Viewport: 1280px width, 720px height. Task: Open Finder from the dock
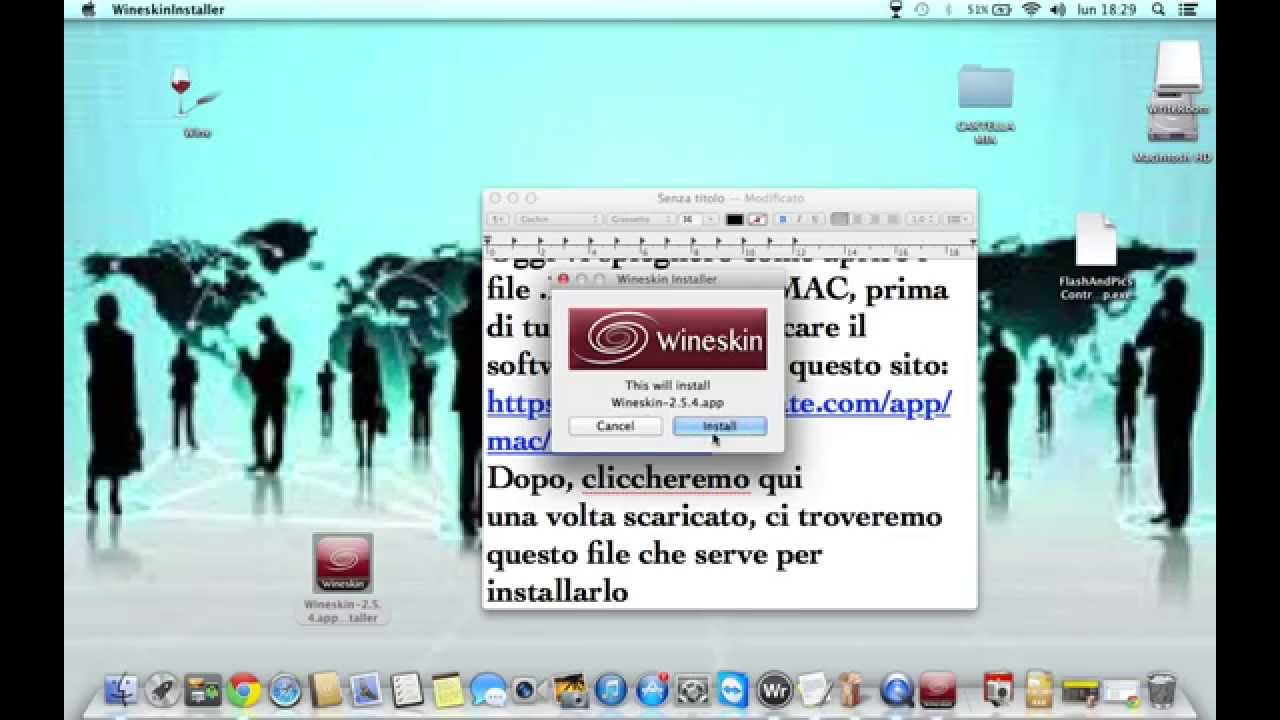(122, 689)
